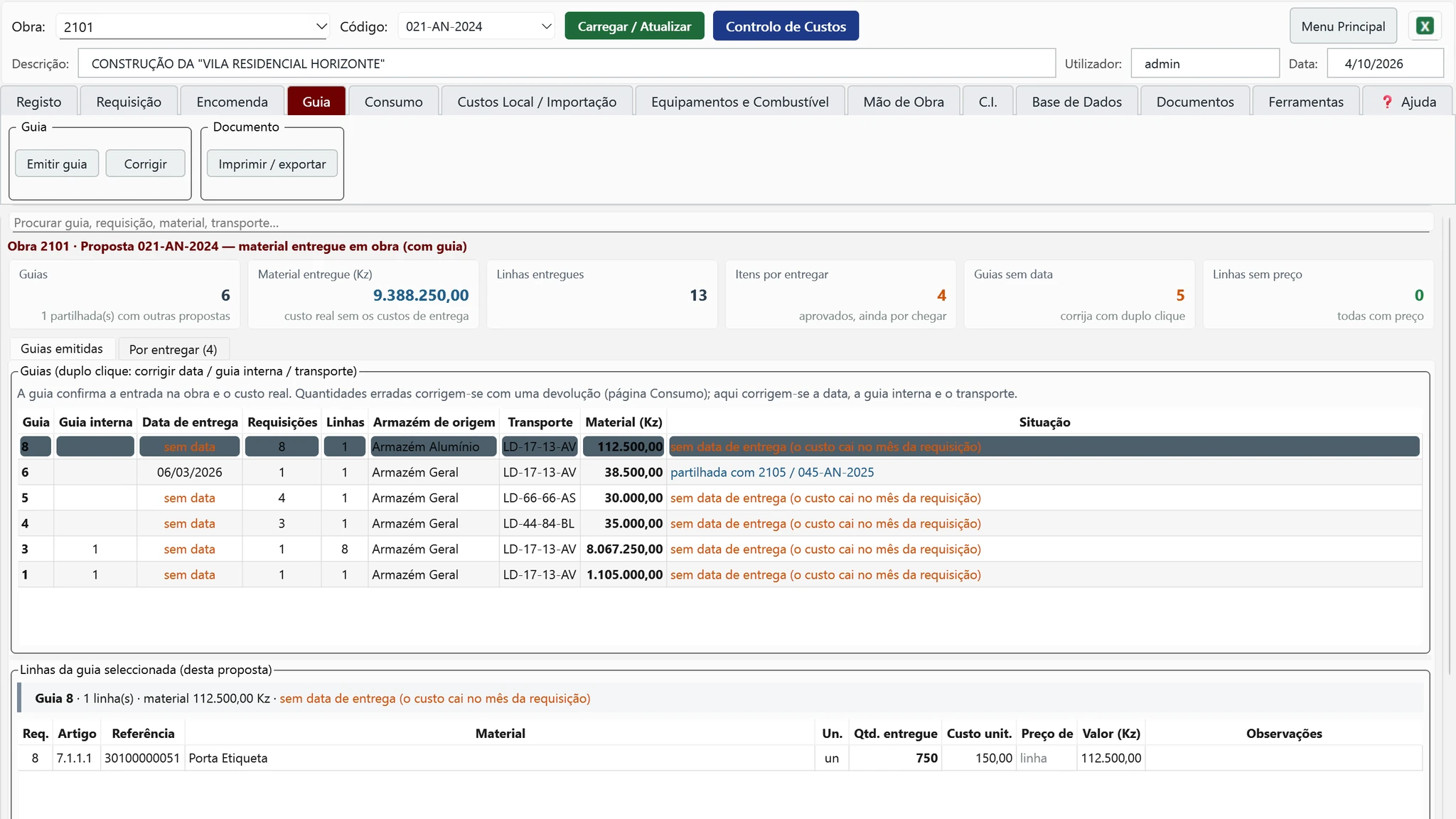Image resolution: width=1456 pixels, height=819 pixels.
Task: Switch to the Registo tab
Action: click(x=39, y=102)
